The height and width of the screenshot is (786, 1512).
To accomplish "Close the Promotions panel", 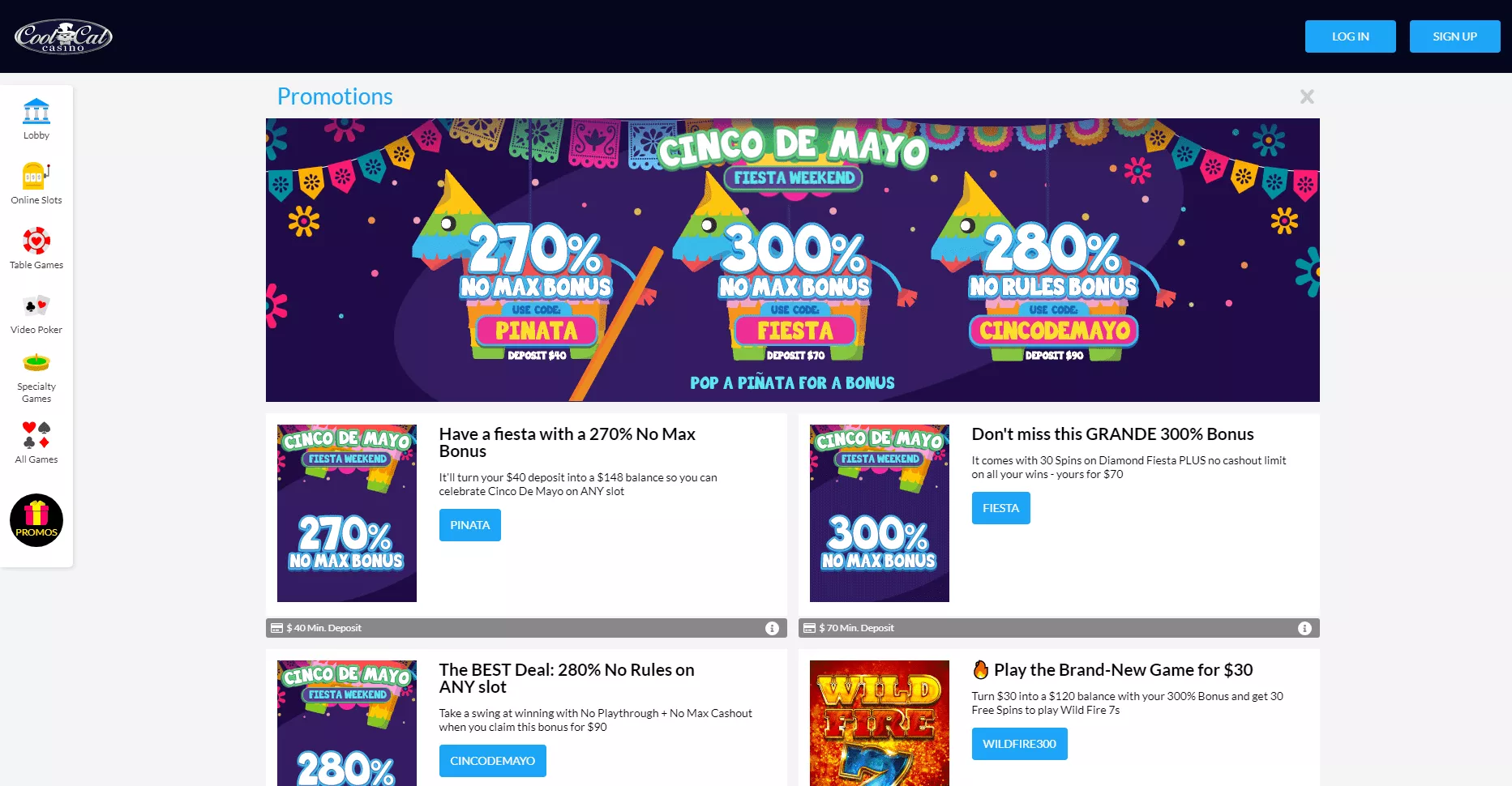I will pyautogui.click(x=1307, y=96).
